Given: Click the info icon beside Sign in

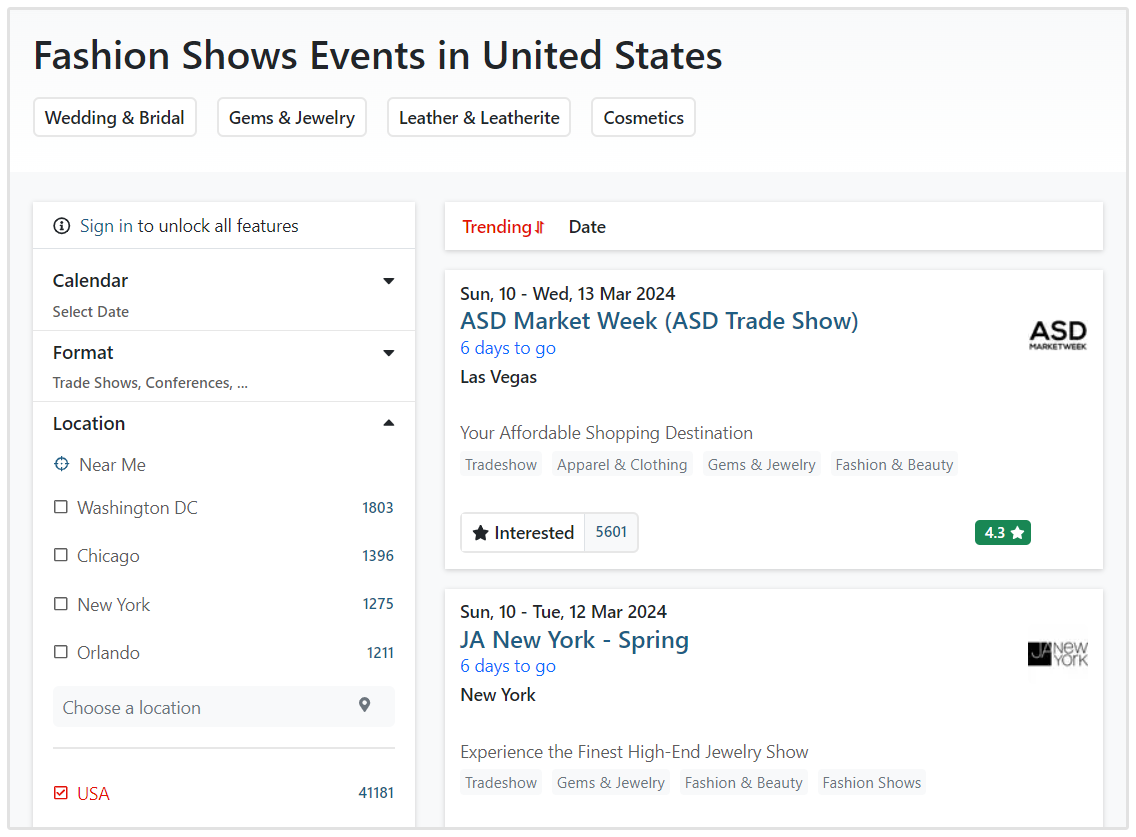Looking at the screenshot, I should 62,226.
